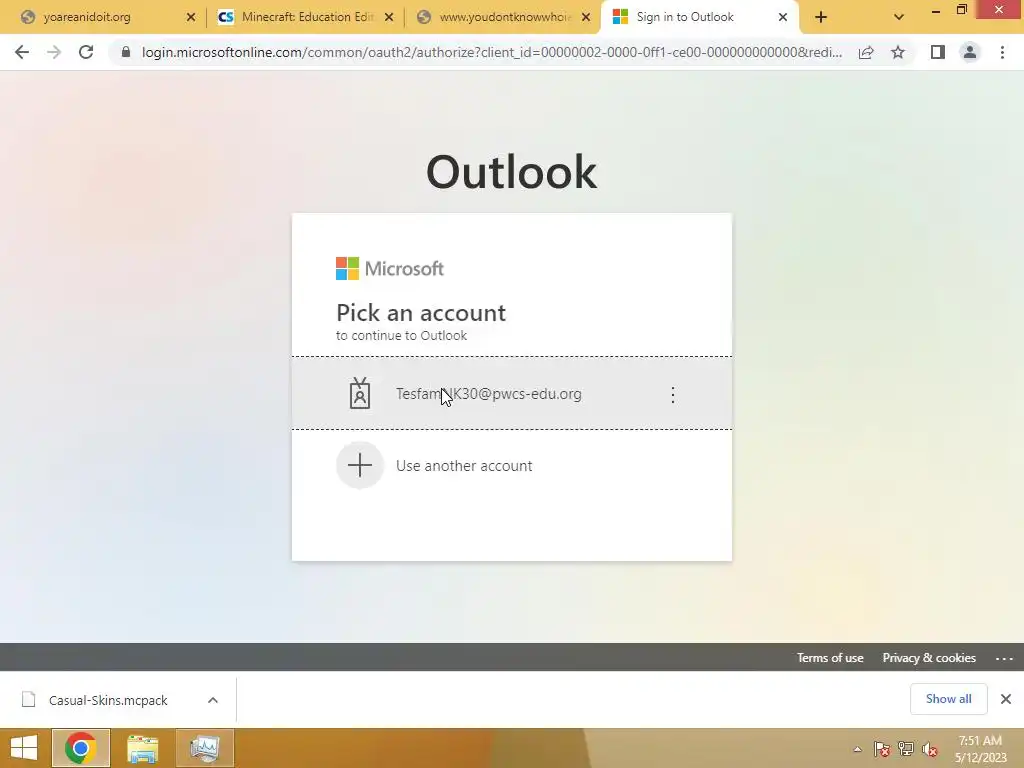Select Use another account
1024x768 pixels.
(x=511, y=466)
